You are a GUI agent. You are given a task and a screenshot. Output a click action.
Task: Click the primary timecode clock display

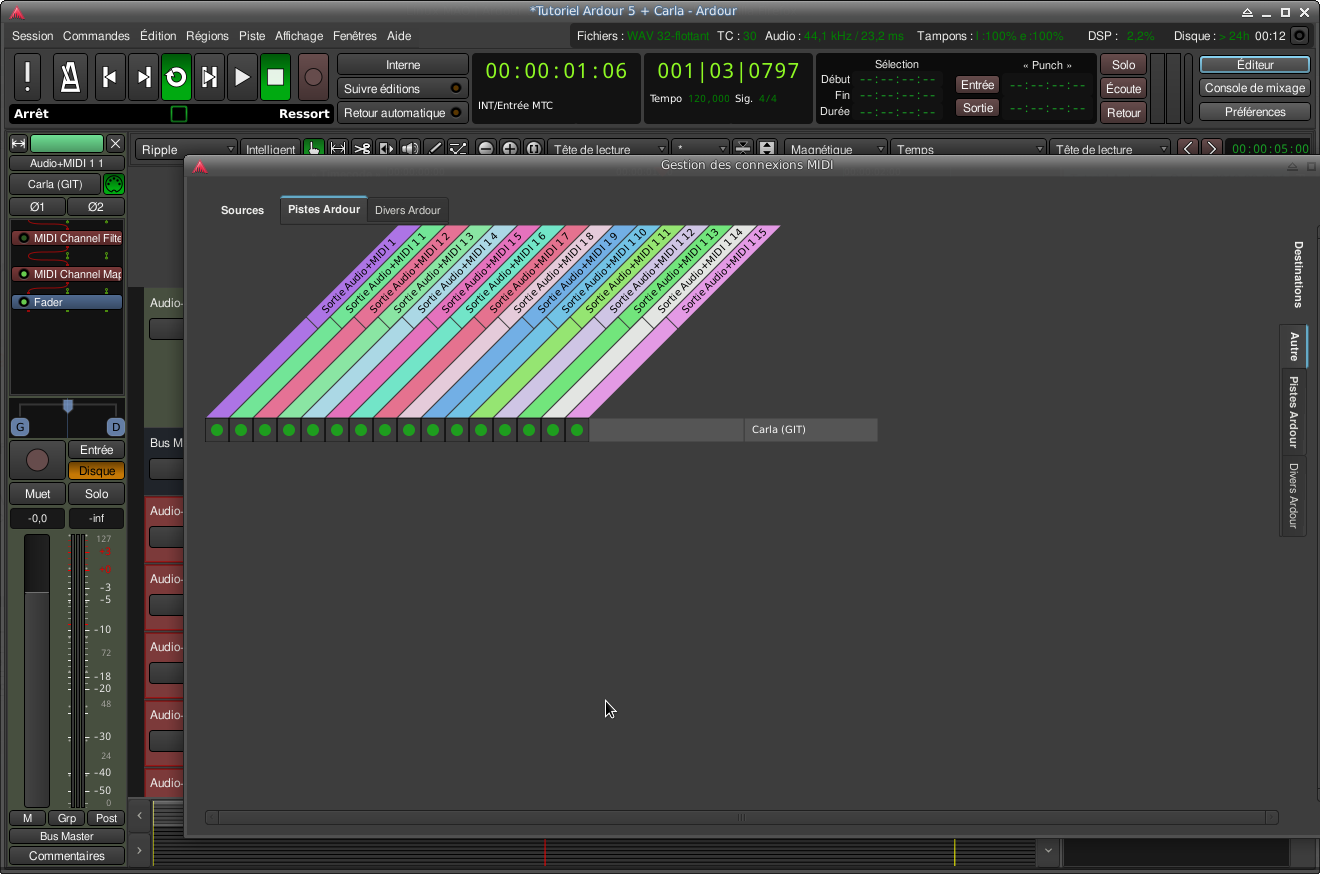(x=556, y=71)
